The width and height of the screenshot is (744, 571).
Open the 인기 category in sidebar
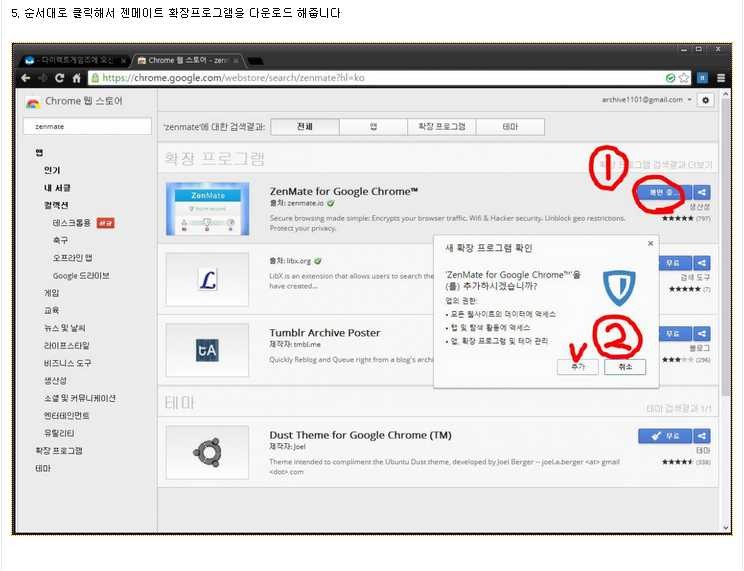[52, 170]
